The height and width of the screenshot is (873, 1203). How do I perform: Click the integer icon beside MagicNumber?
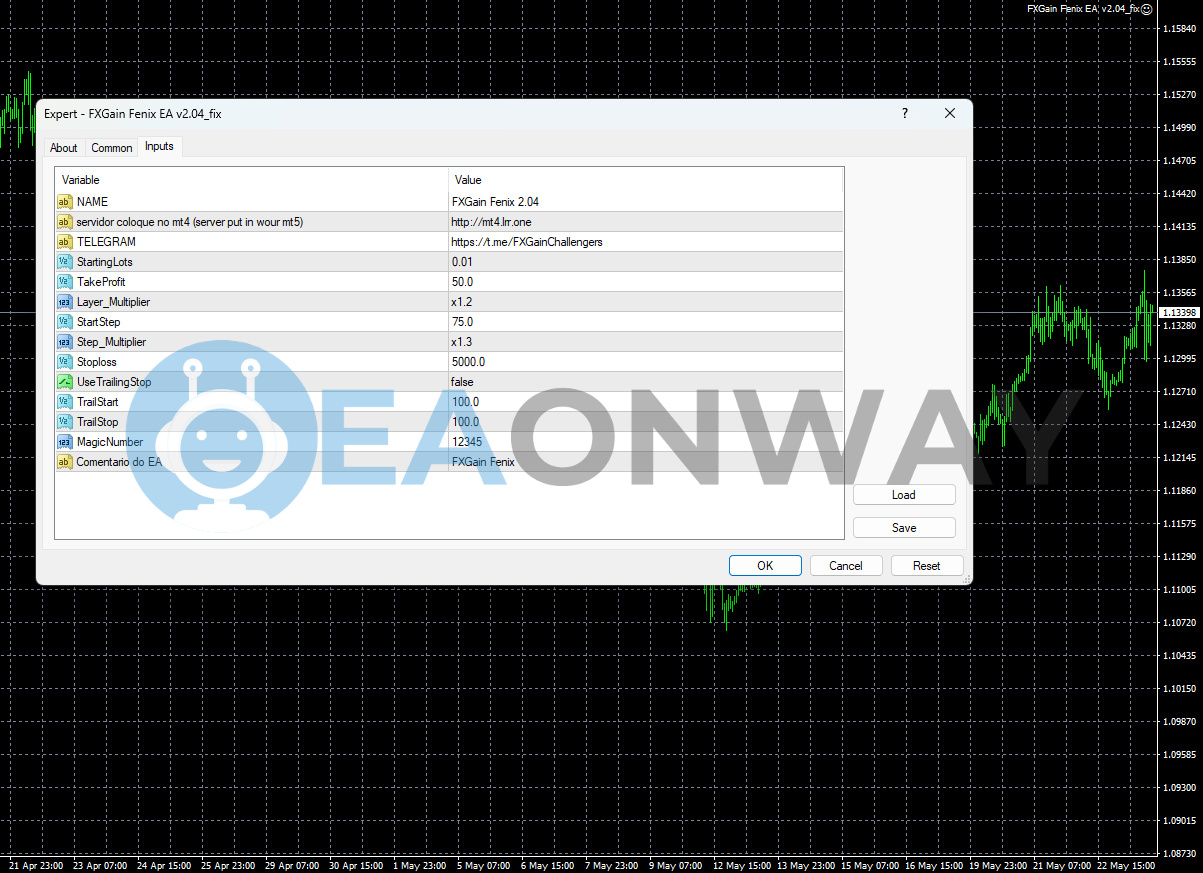click(65, 442)
